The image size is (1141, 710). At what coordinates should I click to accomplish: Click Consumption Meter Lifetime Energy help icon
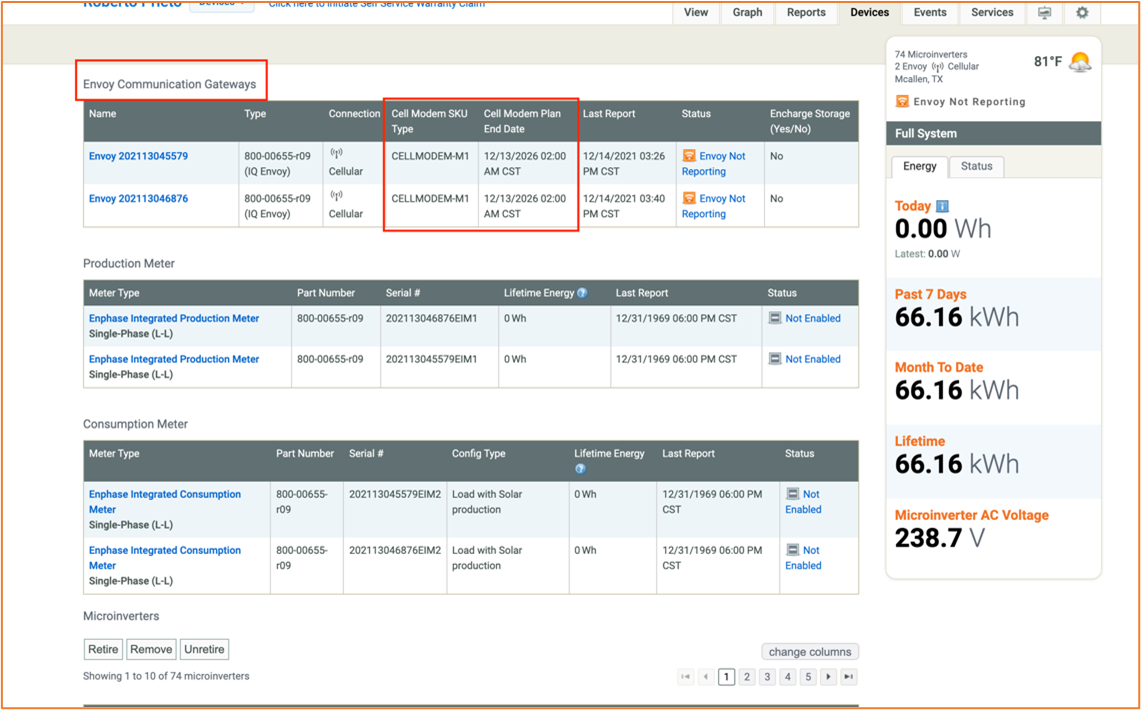pyautogui.click(x=580, y=469)
